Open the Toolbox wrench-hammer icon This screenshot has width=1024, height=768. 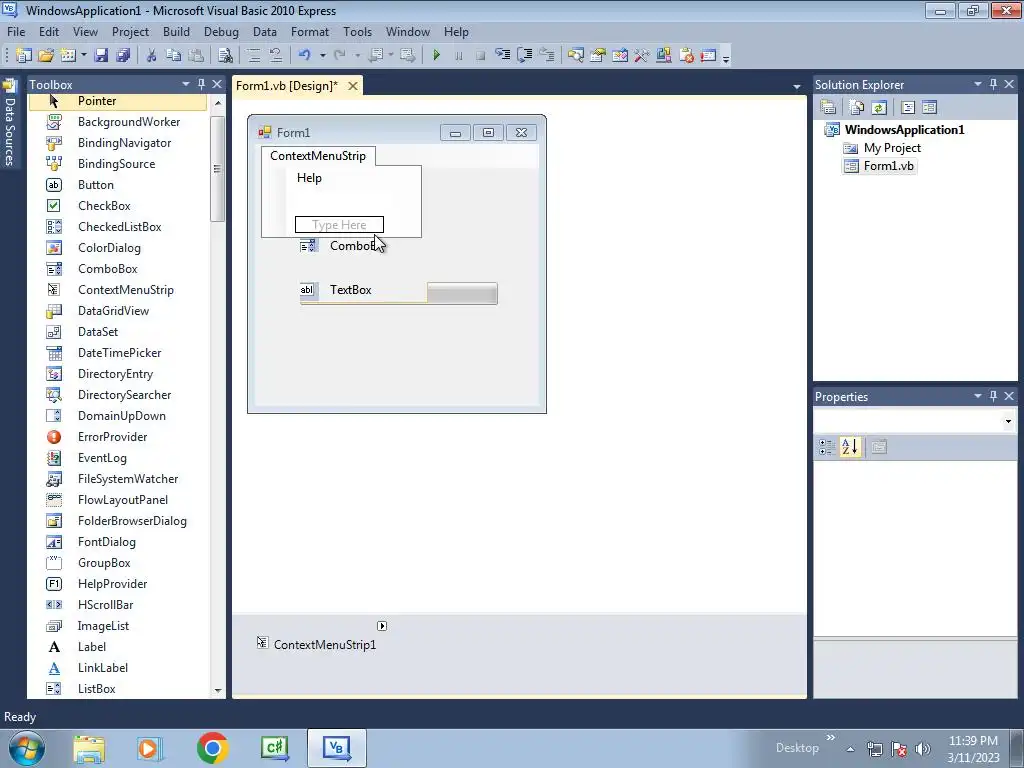(641, 56)
